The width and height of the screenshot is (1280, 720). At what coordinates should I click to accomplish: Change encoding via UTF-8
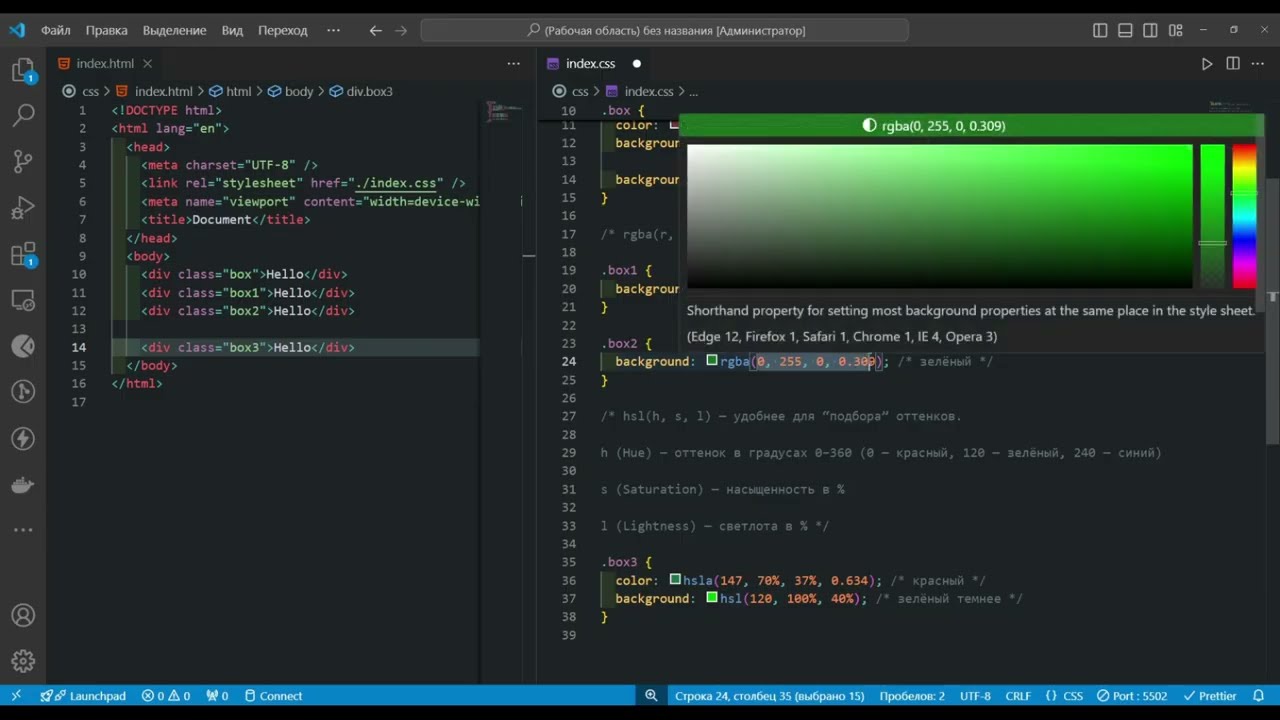[975, 696]
